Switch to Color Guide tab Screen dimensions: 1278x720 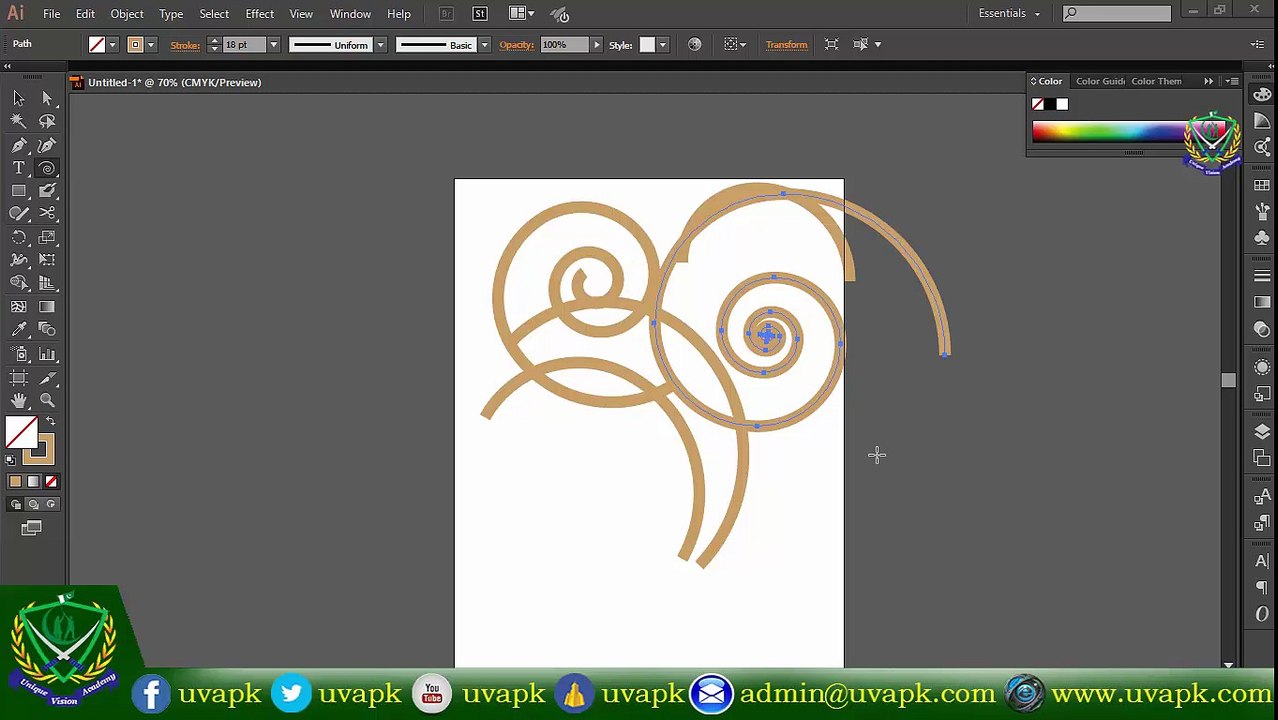pyautogui.click(x=1100, y=81)
